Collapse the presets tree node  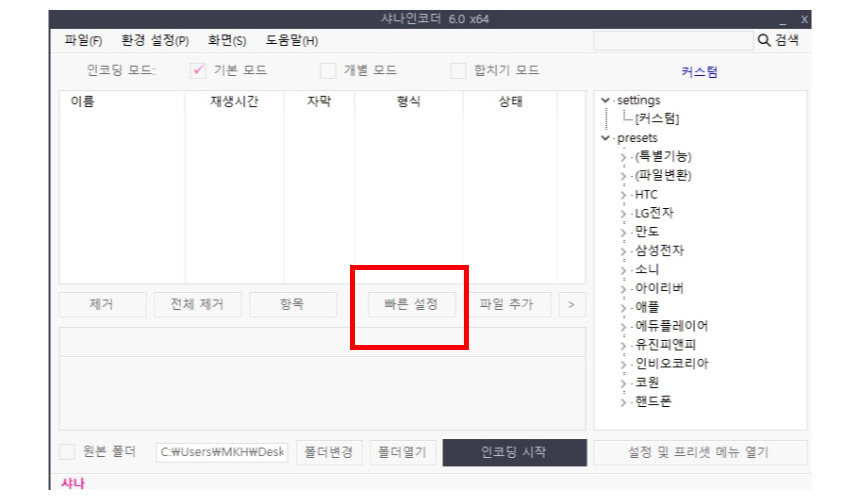coord(606,138)
